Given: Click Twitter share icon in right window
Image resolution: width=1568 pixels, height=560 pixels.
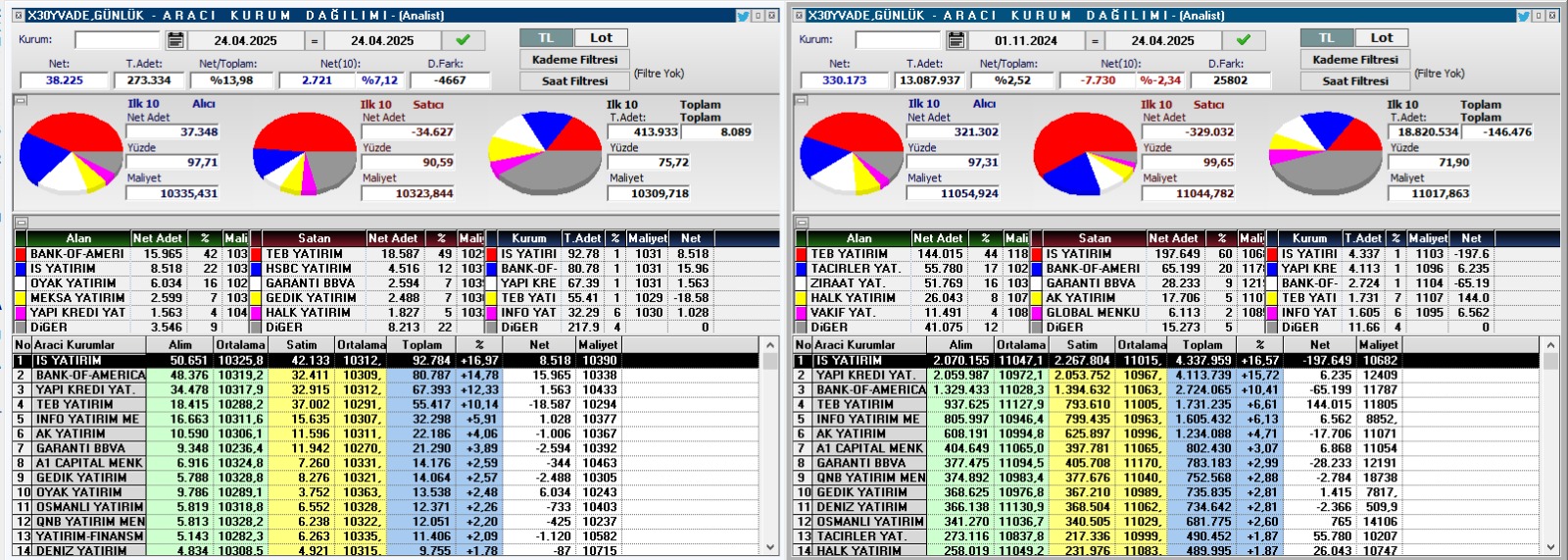Looking at the screenshot, I should click(x=1523, y=16).
